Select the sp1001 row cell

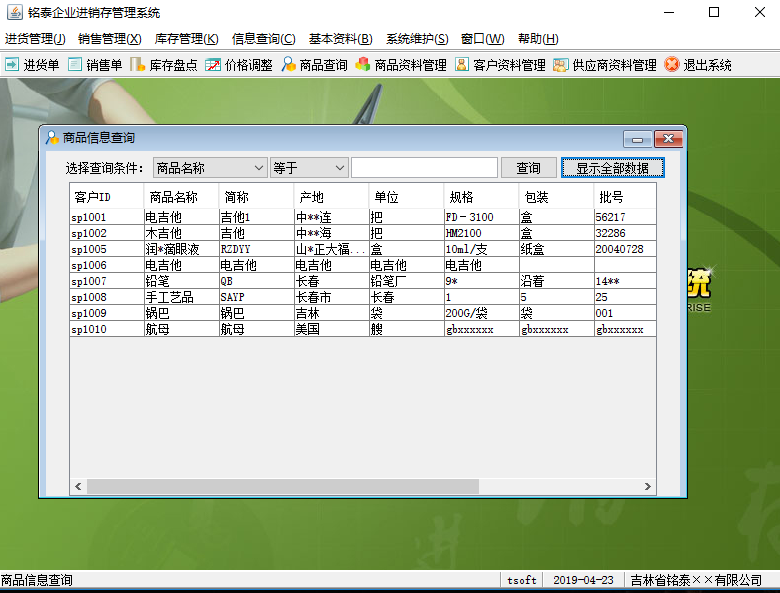[x=106, y=217]
